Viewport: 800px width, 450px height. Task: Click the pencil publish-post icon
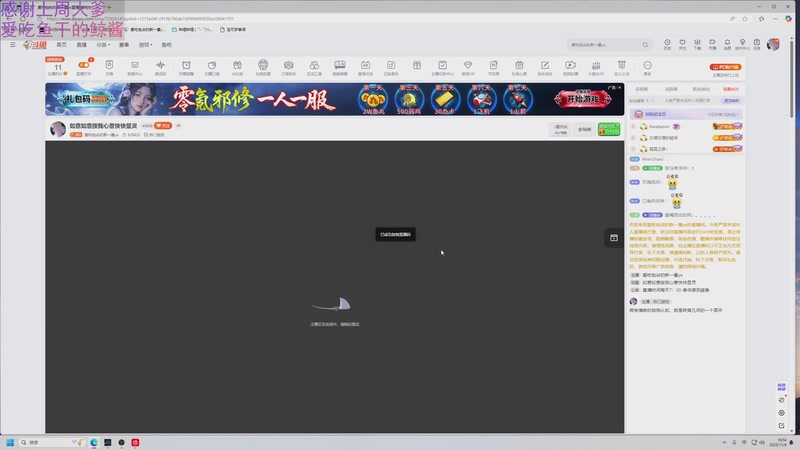(x=545, y=65)
